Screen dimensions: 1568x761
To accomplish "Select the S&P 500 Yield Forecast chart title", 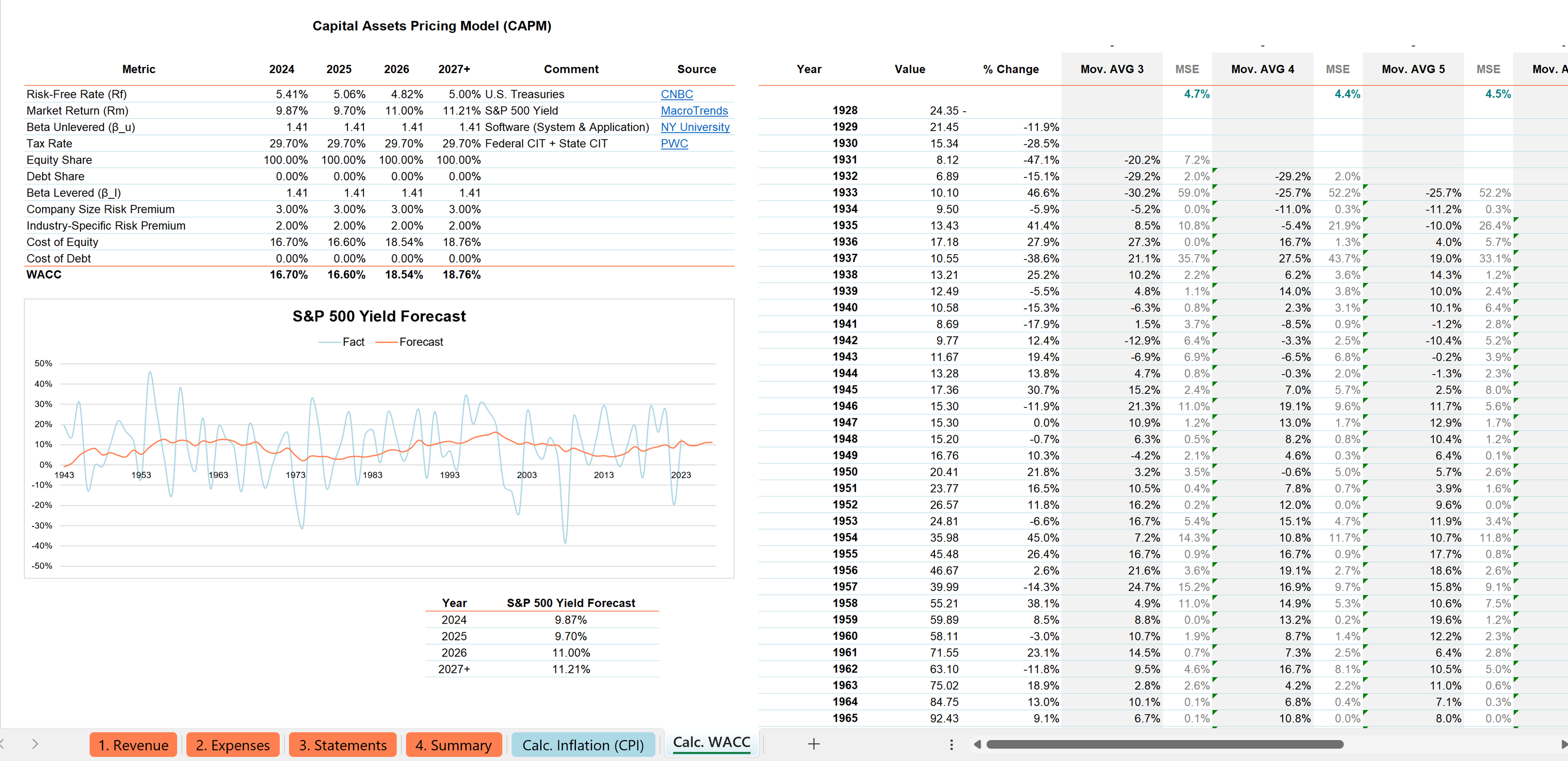I will 379,317.
